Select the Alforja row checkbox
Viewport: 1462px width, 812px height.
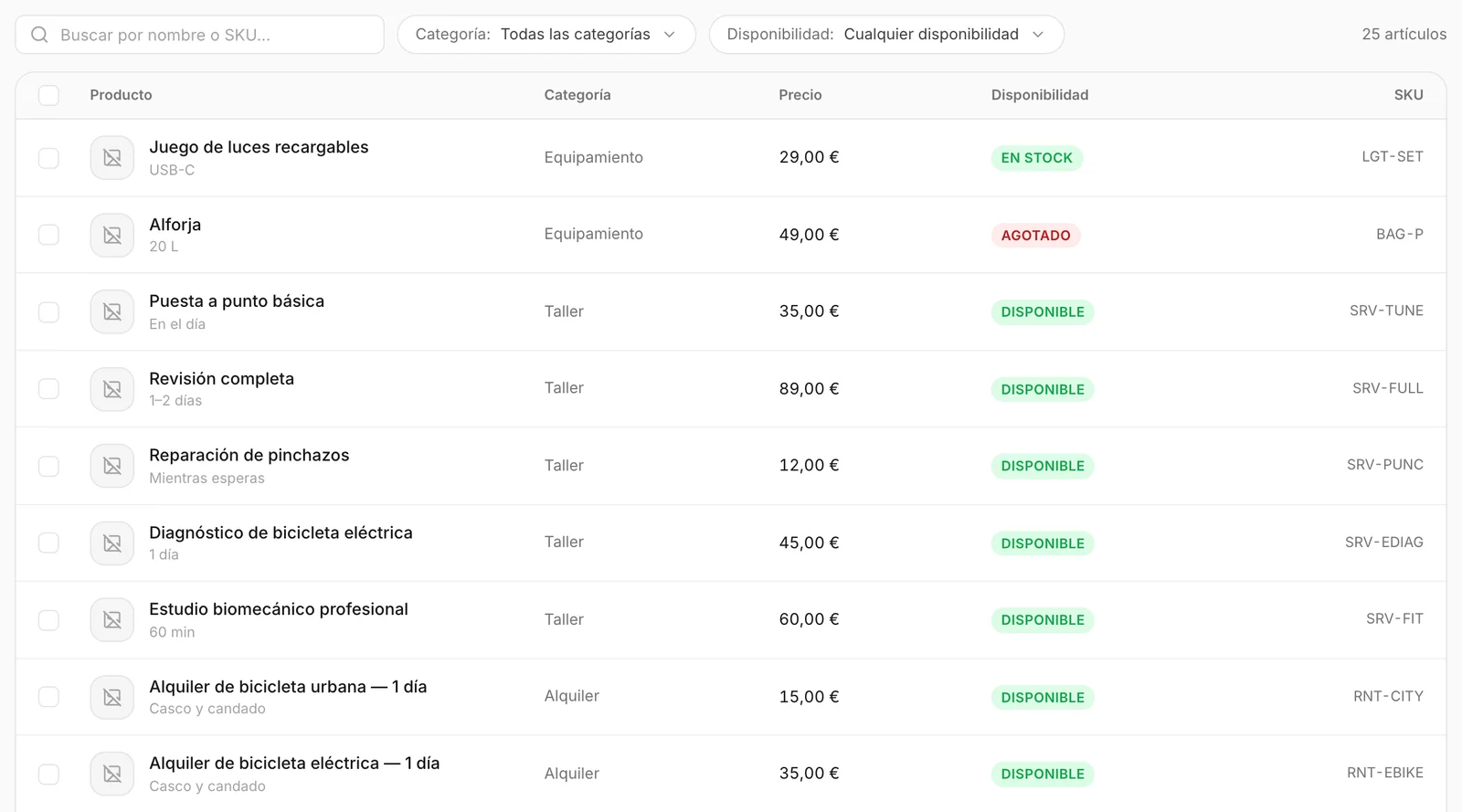[48, 235]
